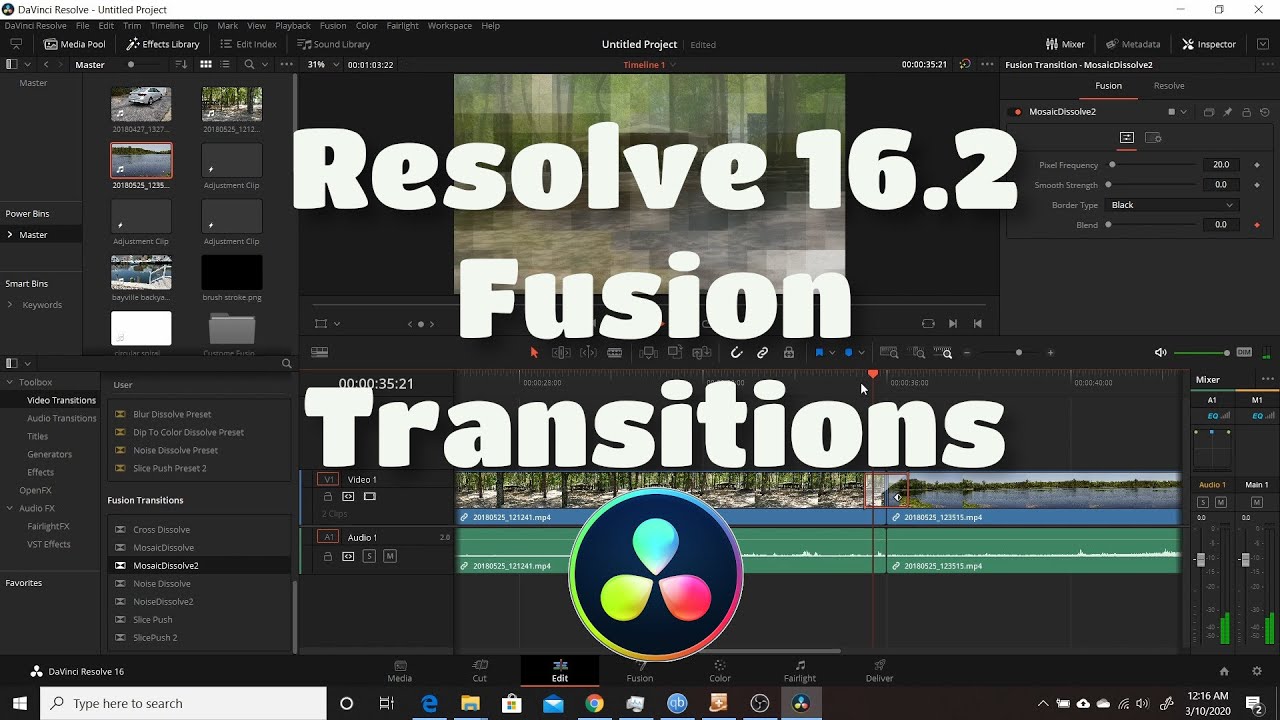Open the Effects Library panel
1280x720 pixels.
(x=163, y=44)
